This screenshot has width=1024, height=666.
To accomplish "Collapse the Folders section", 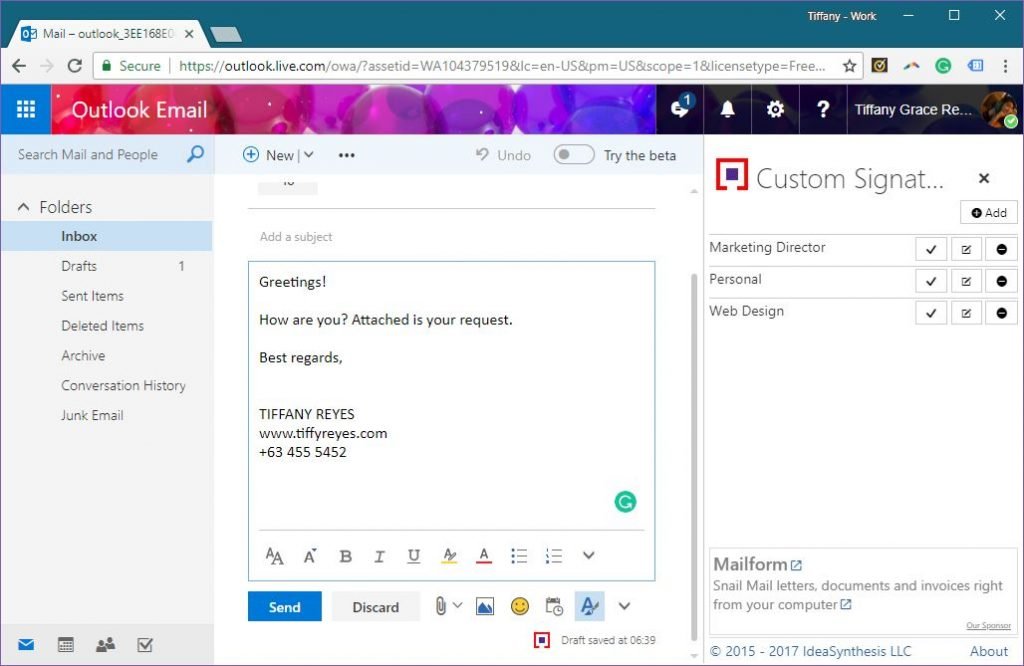I will [x=24, y=206].
